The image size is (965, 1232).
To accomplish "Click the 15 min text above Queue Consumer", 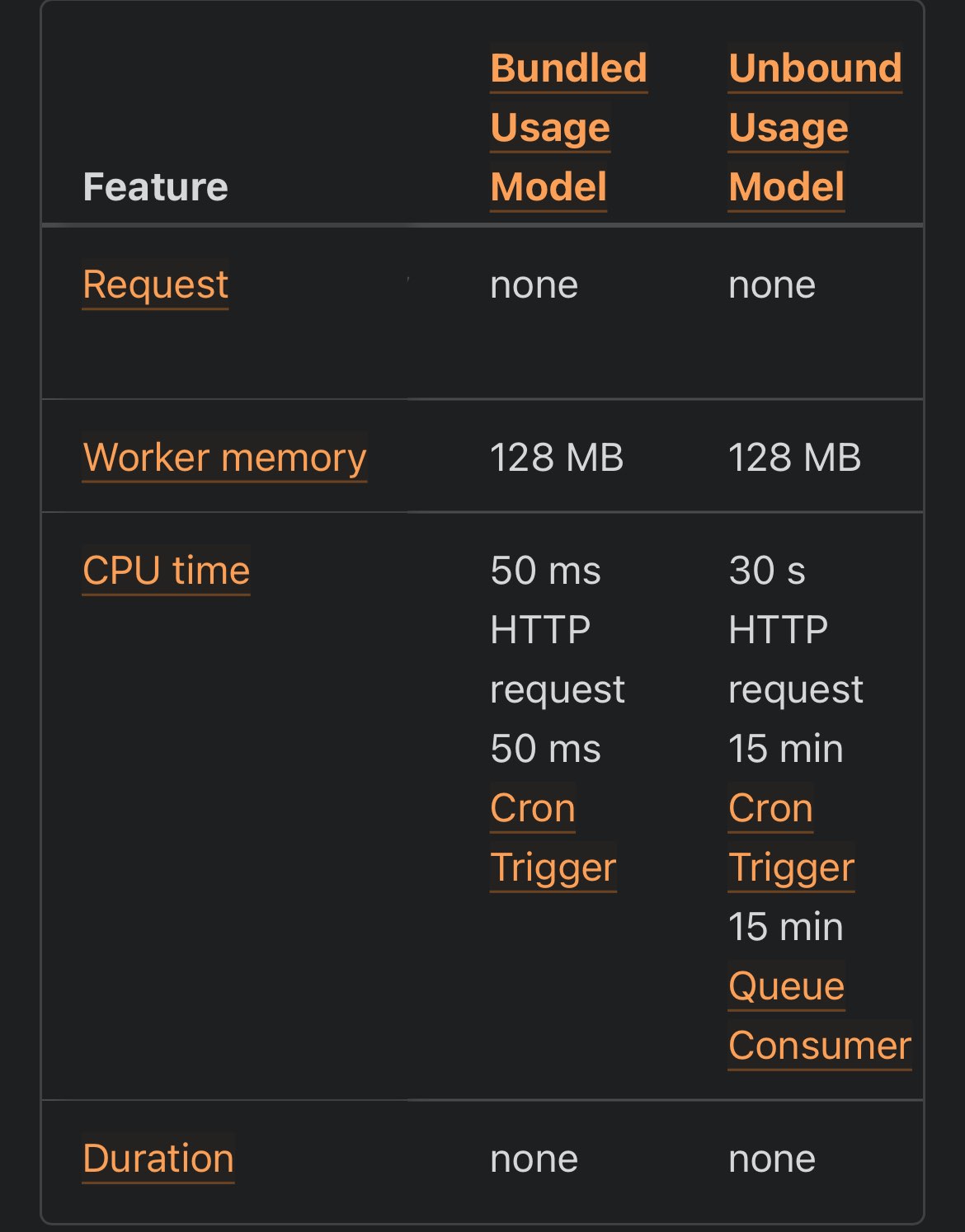I will click(x=785, y=927).
